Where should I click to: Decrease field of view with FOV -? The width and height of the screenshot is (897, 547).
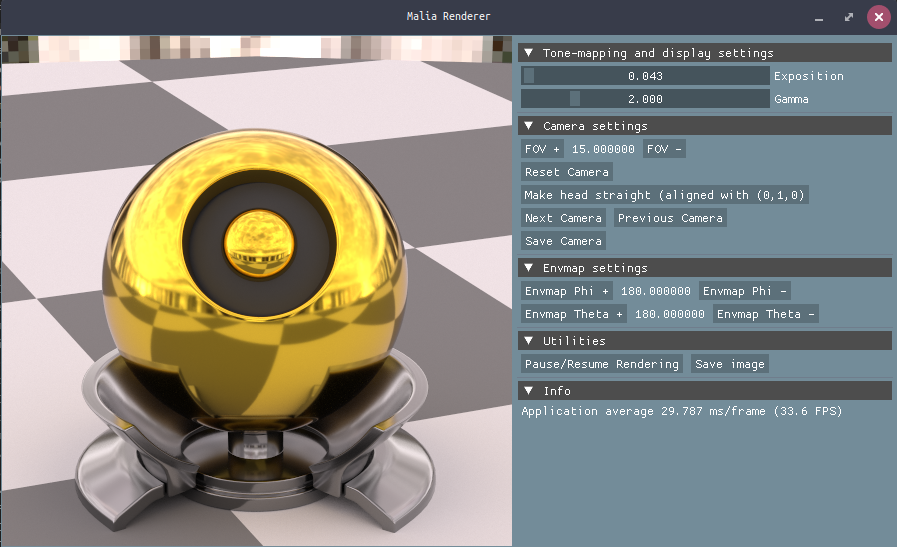point(664,149)
